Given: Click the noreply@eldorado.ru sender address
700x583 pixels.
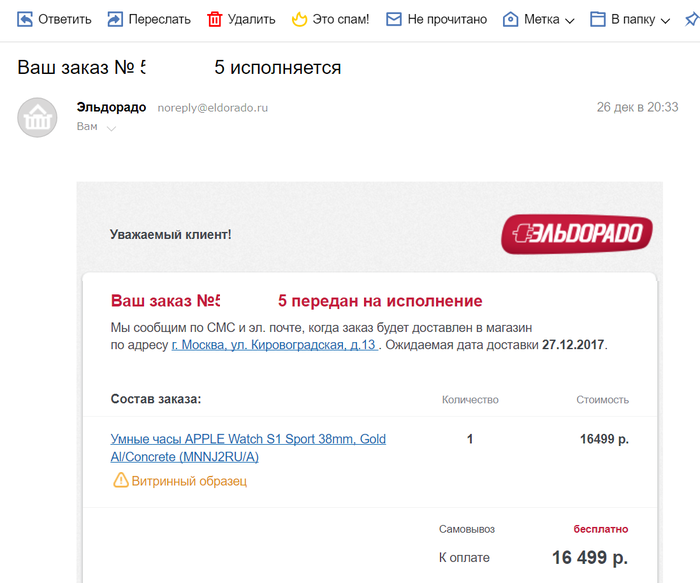Looking at the screenshot, I should [x=213, y=108].
